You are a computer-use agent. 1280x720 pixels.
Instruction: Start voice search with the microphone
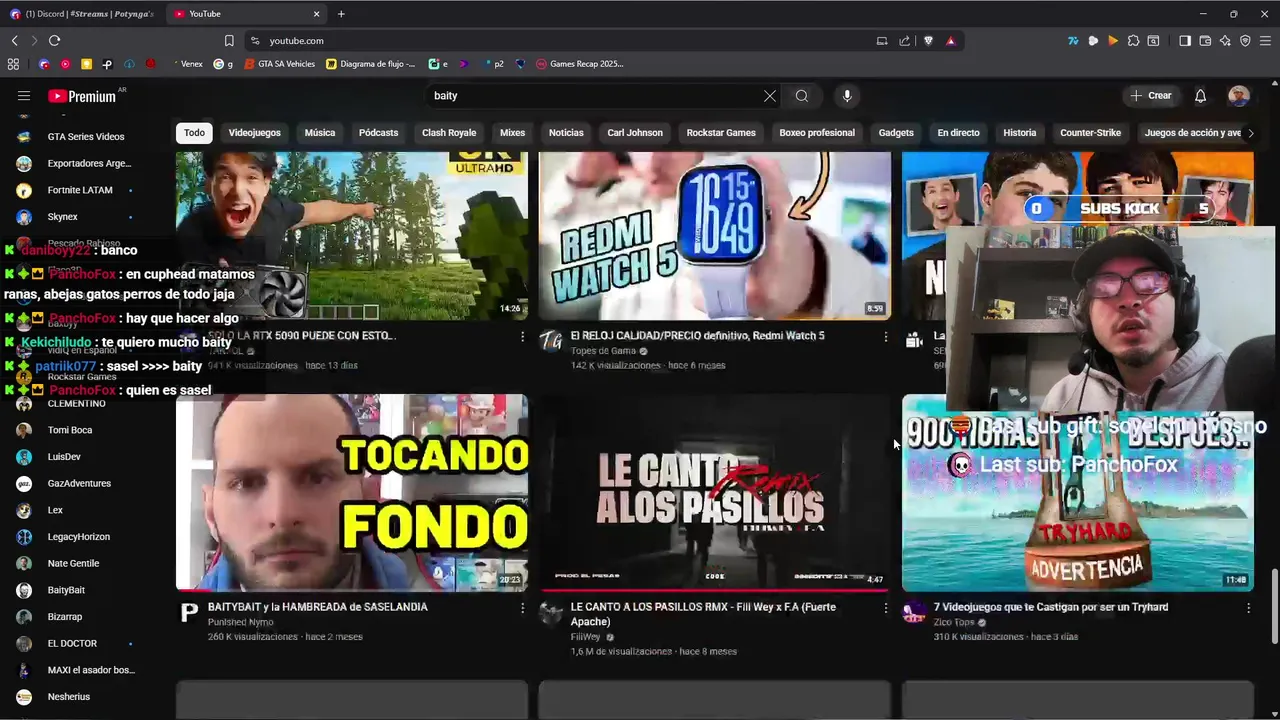(847, 96)
